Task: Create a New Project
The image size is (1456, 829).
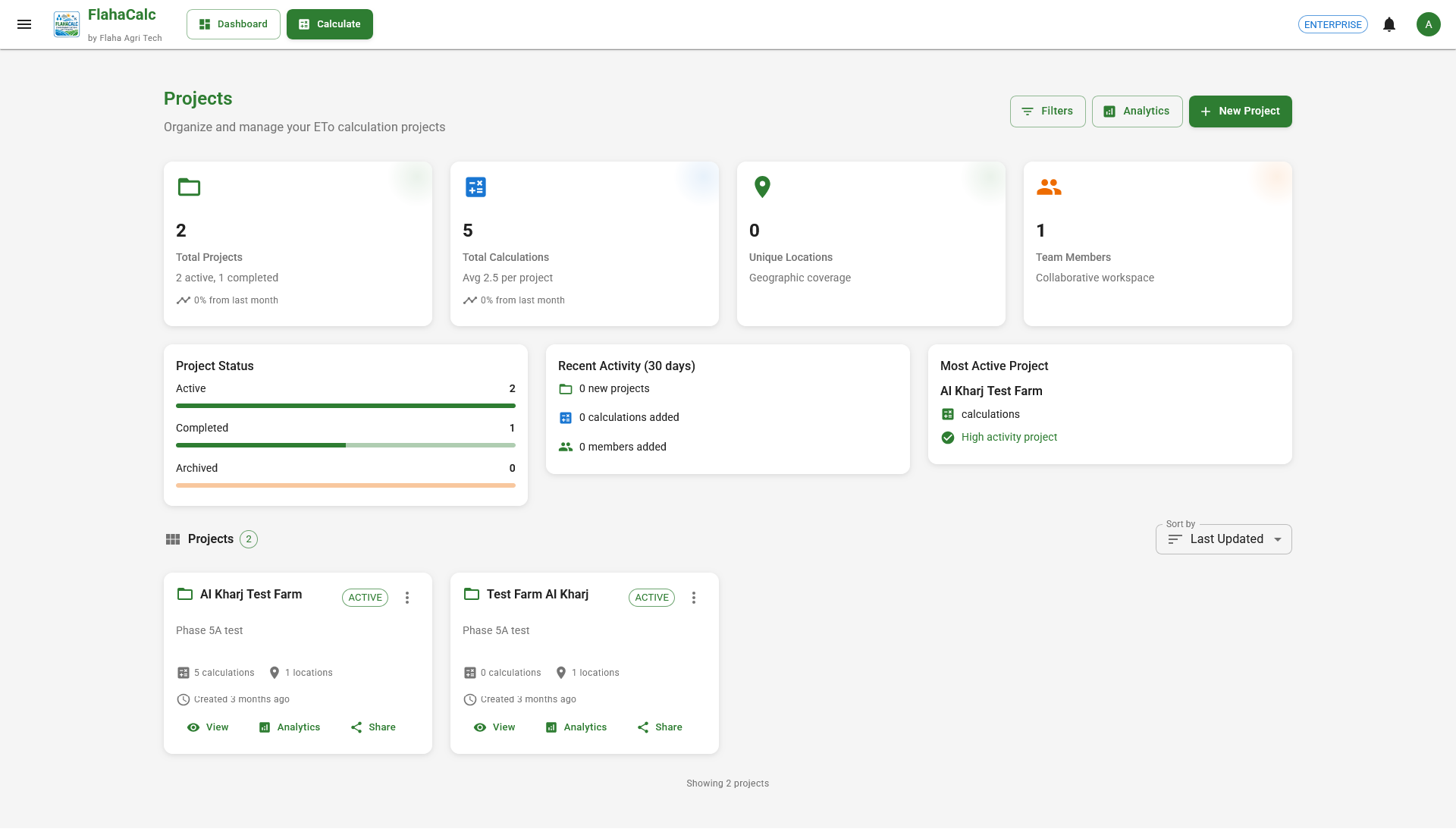Action: click(1241, 111)
